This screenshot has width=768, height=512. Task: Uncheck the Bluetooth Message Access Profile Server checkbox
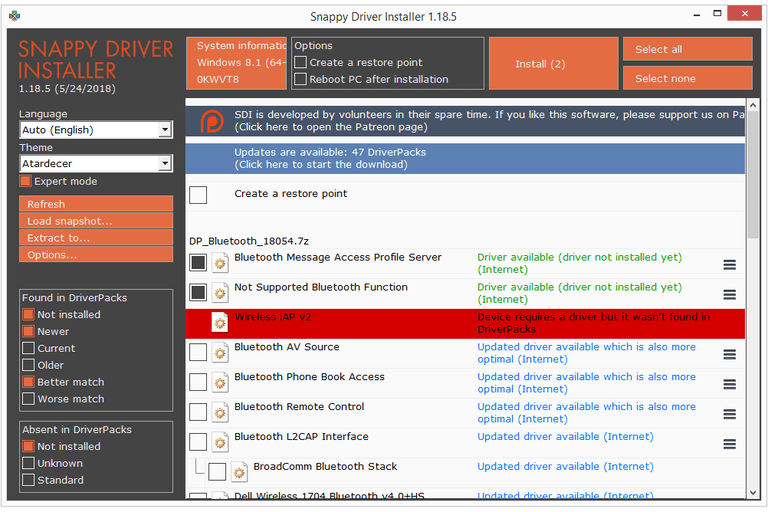(x=198, y=263)
